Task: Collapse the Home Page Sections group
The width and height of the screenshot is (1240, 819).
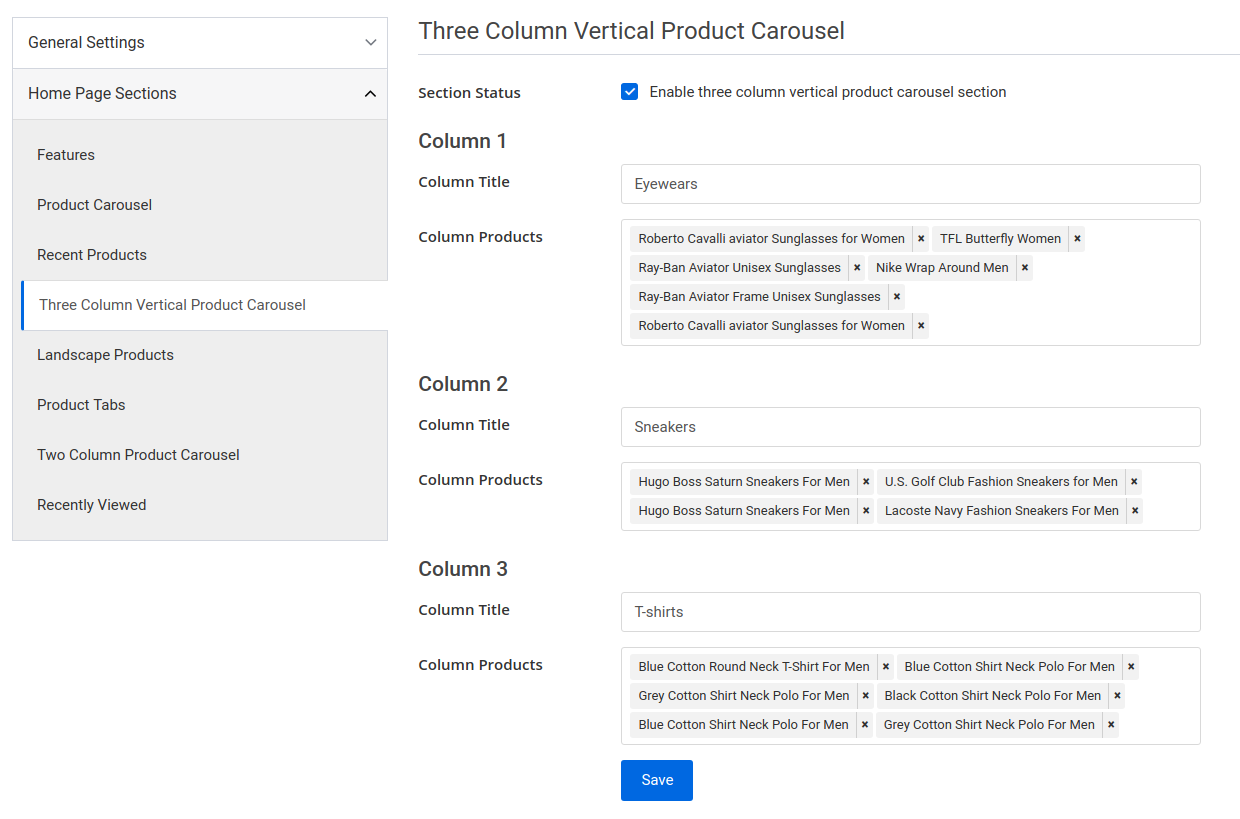Action: pos(200,93)
